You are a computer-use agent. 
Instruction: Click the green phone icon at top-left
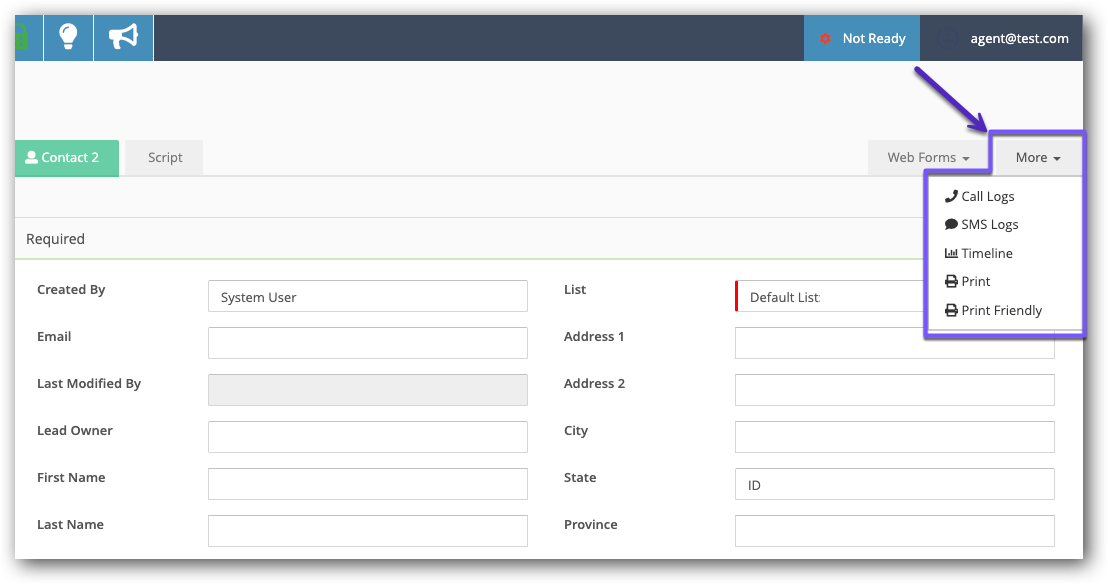[x=24, y=38]
